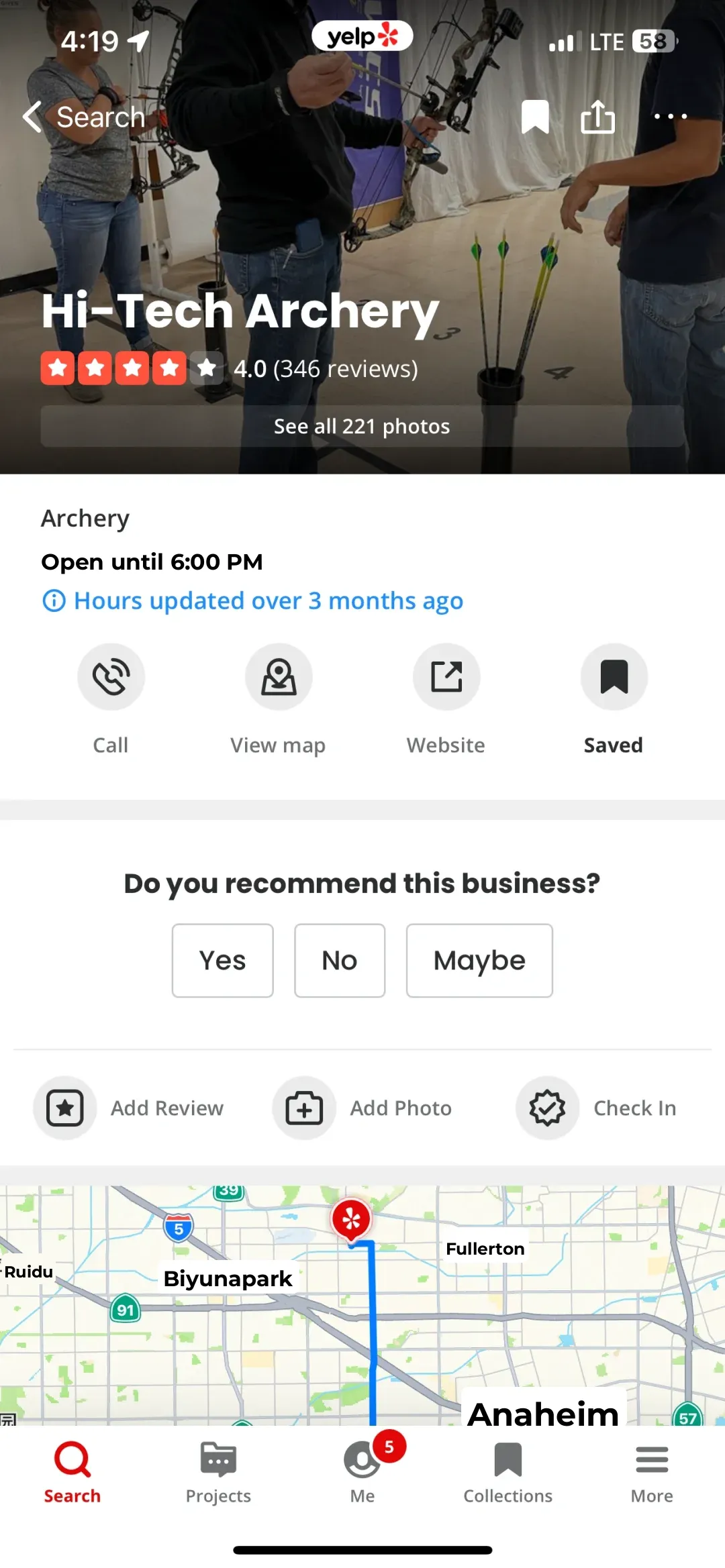
Task: Open View map icon
Action: pyautogui.click(x=279, y=676)
